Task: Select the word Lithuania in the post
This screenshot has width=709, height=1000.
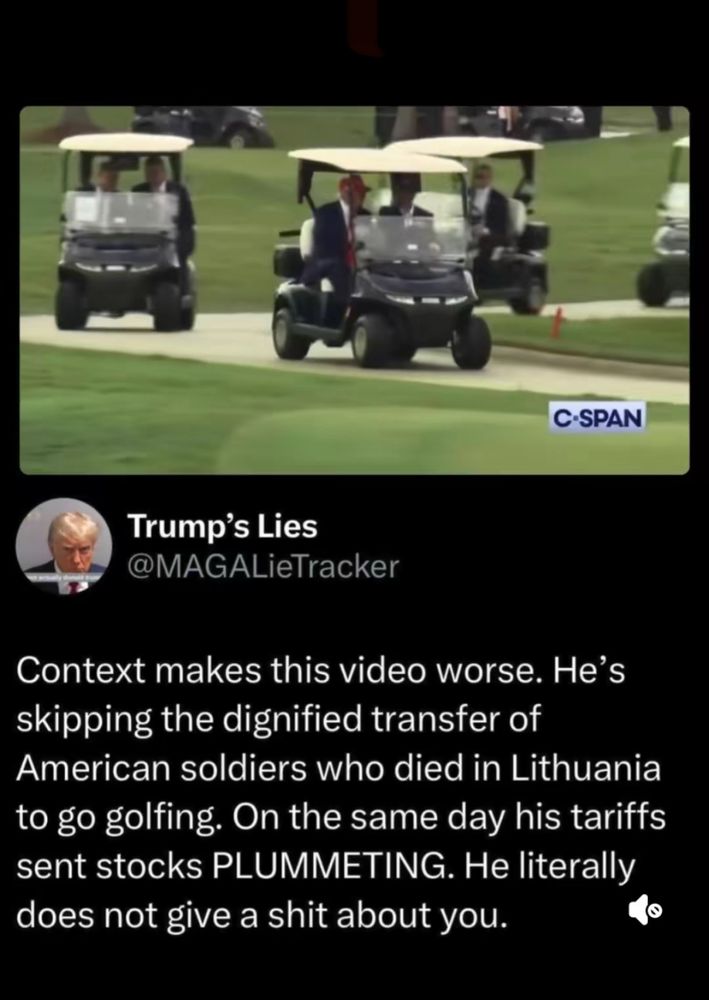Action: 583,768
